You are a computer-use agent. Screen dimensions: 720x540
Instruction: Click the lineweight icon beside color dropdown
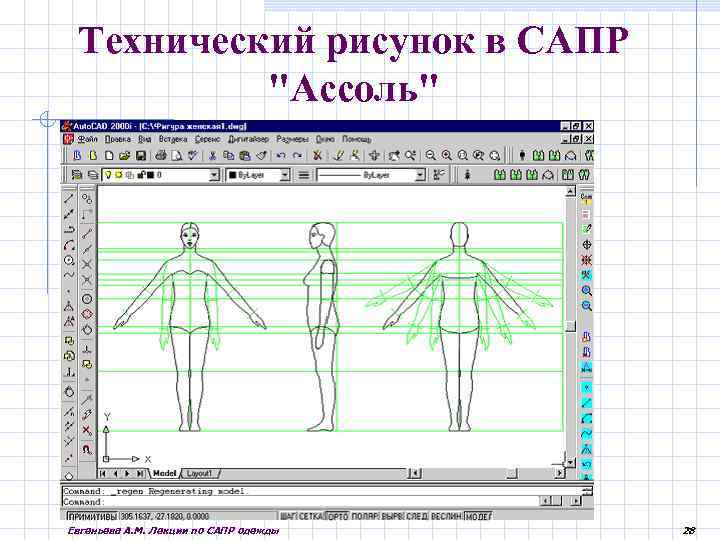(304, 175)
